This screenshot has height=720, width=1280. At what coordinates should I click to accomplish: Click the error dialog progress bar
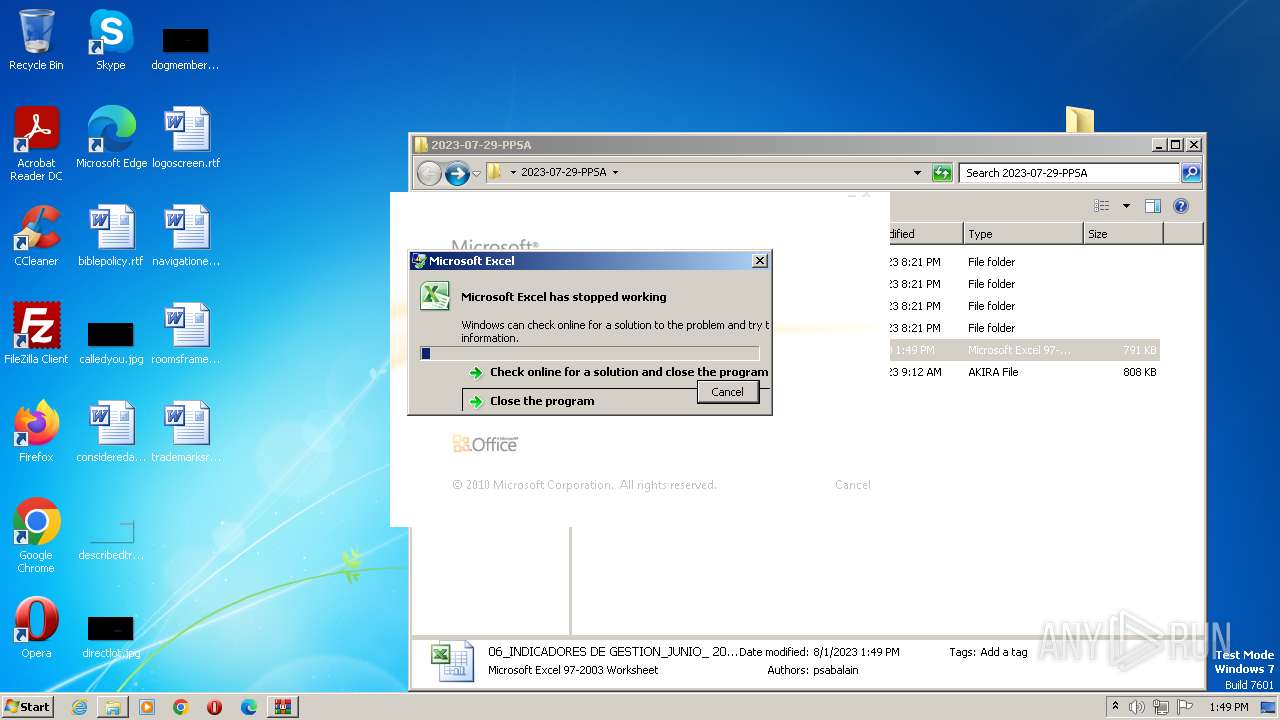pyautogui.click(x=589, y=353)
